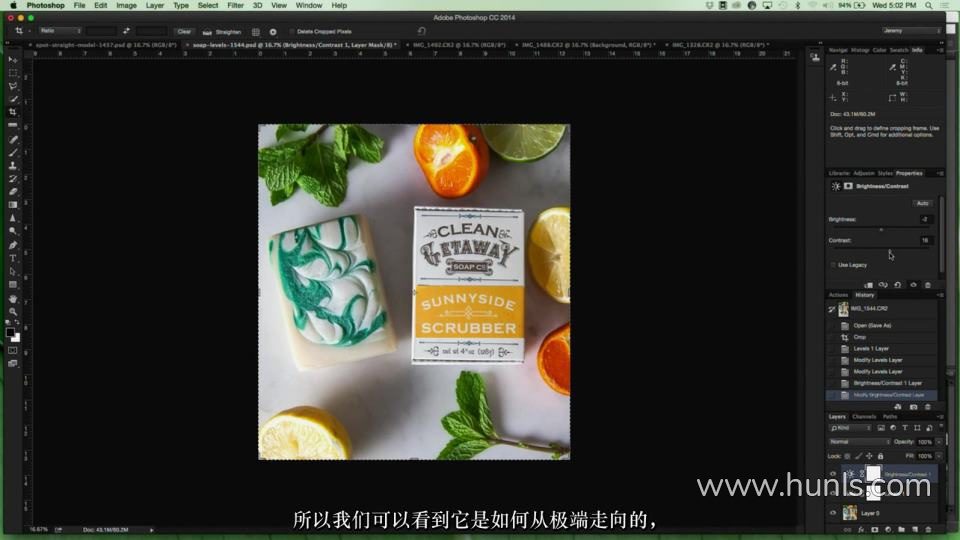This screenshot has height=540, width=960.
Task: Select the Gradient tool
Action: [13, 205]
